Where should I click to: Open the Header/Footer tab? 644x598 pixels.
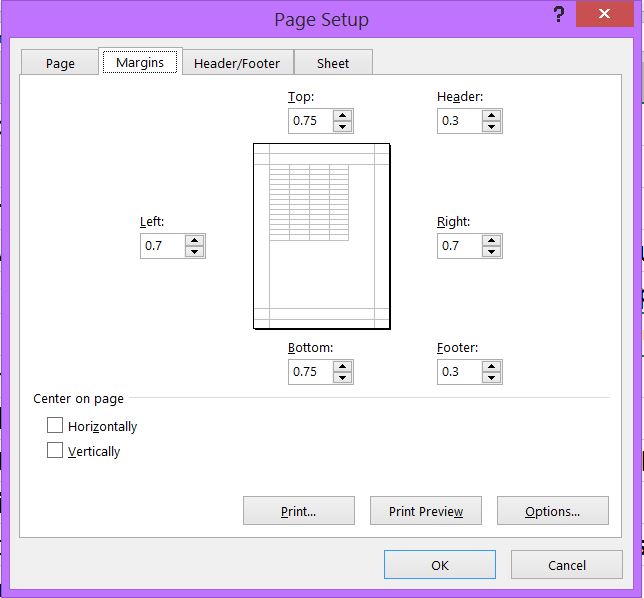pyautogui.click(x=237, y=63)
